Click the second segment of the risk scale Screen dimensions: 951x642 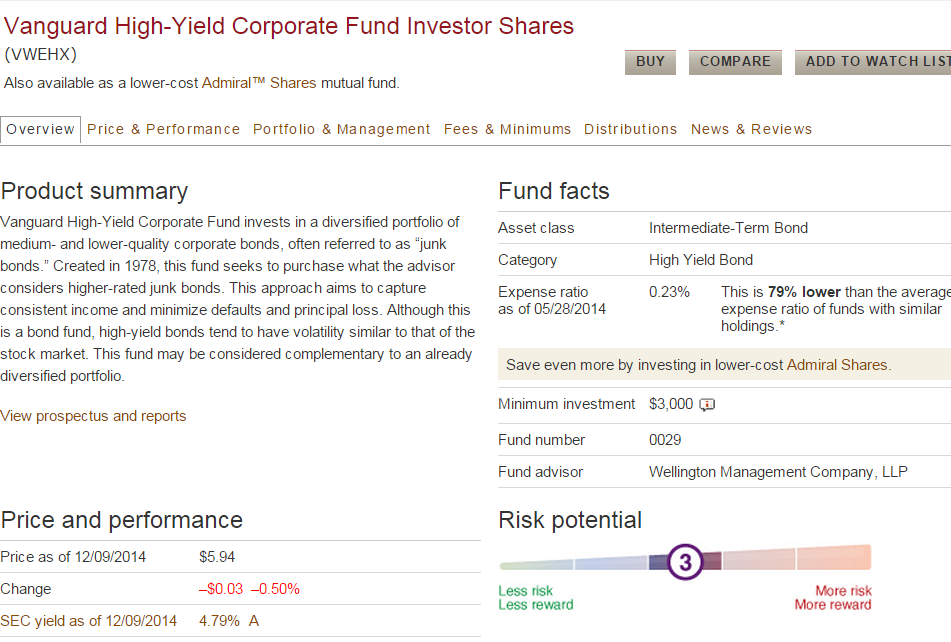[x=610, y=563]
